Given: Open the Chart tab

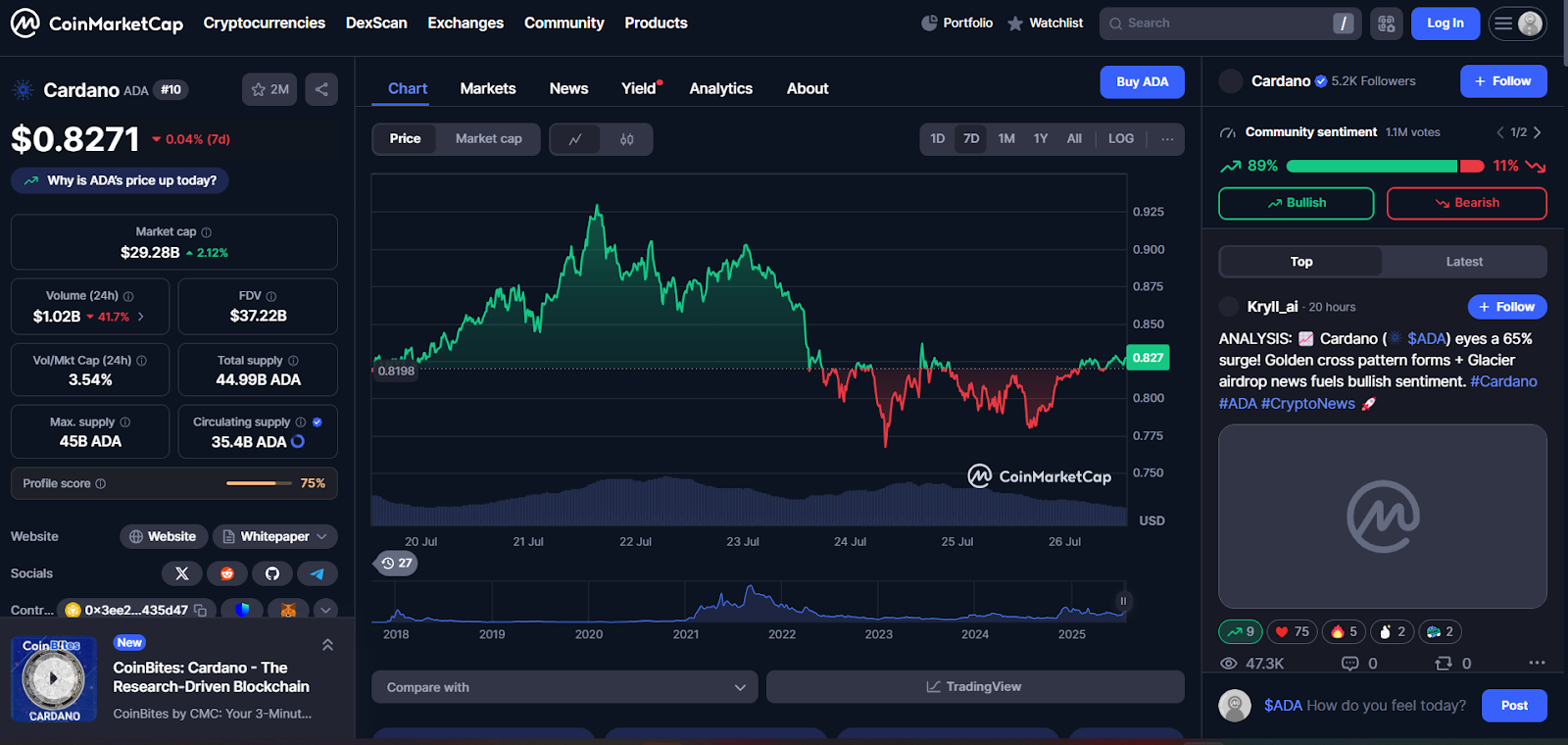Looking at the screenshot, I should pos(408,88).
